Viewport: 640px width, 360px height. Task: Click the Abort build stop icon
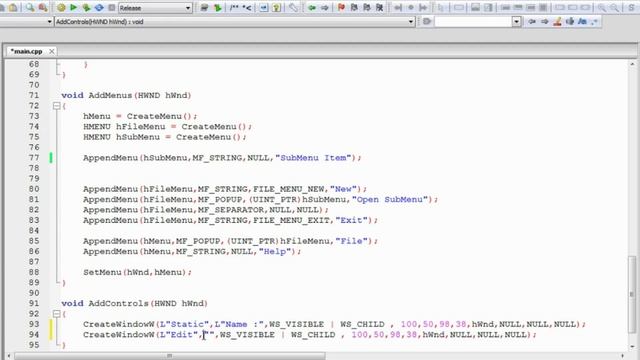click(111, 7)
